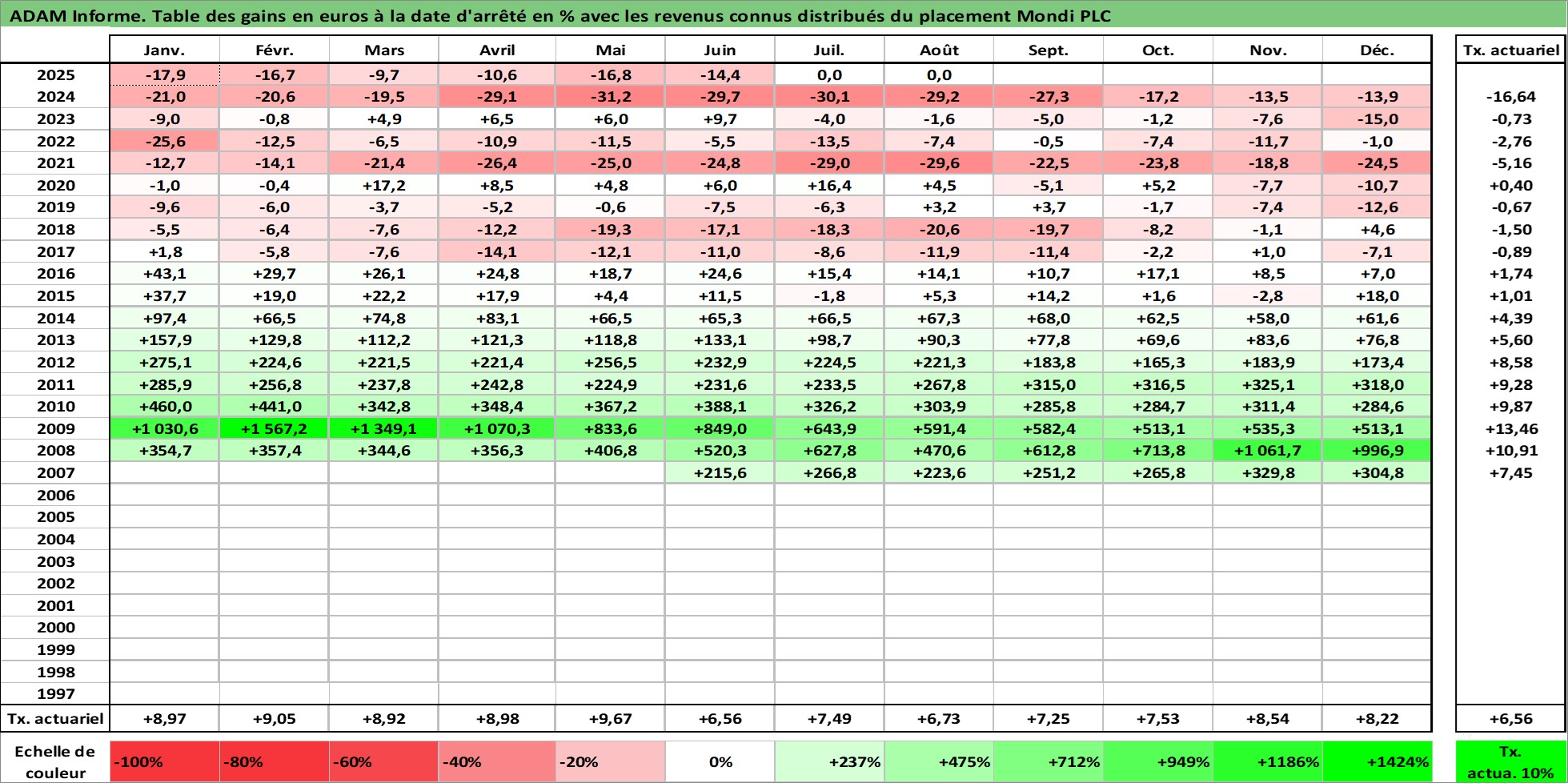1568x783 pixels.
Task: Select the 'Janv.' column header
Action: tap(164, 50)
